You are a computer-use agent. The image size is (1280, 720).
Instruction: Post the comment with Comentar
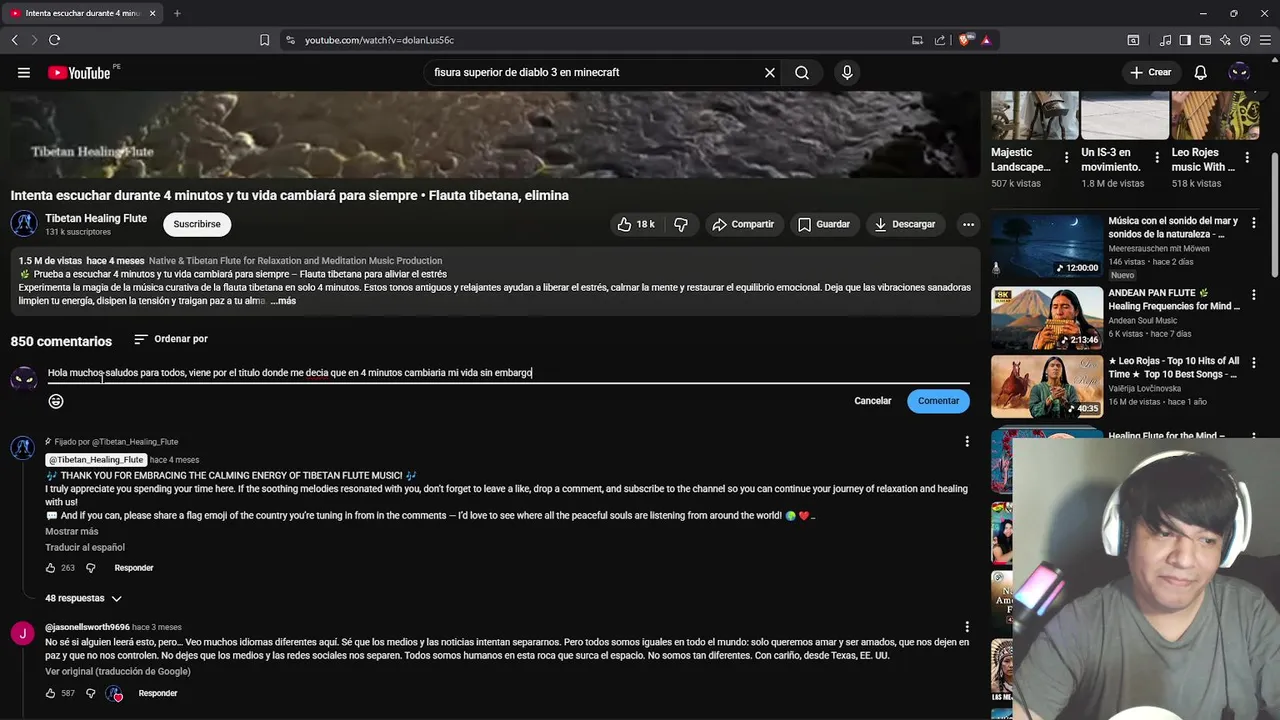[x=938, y=401]
